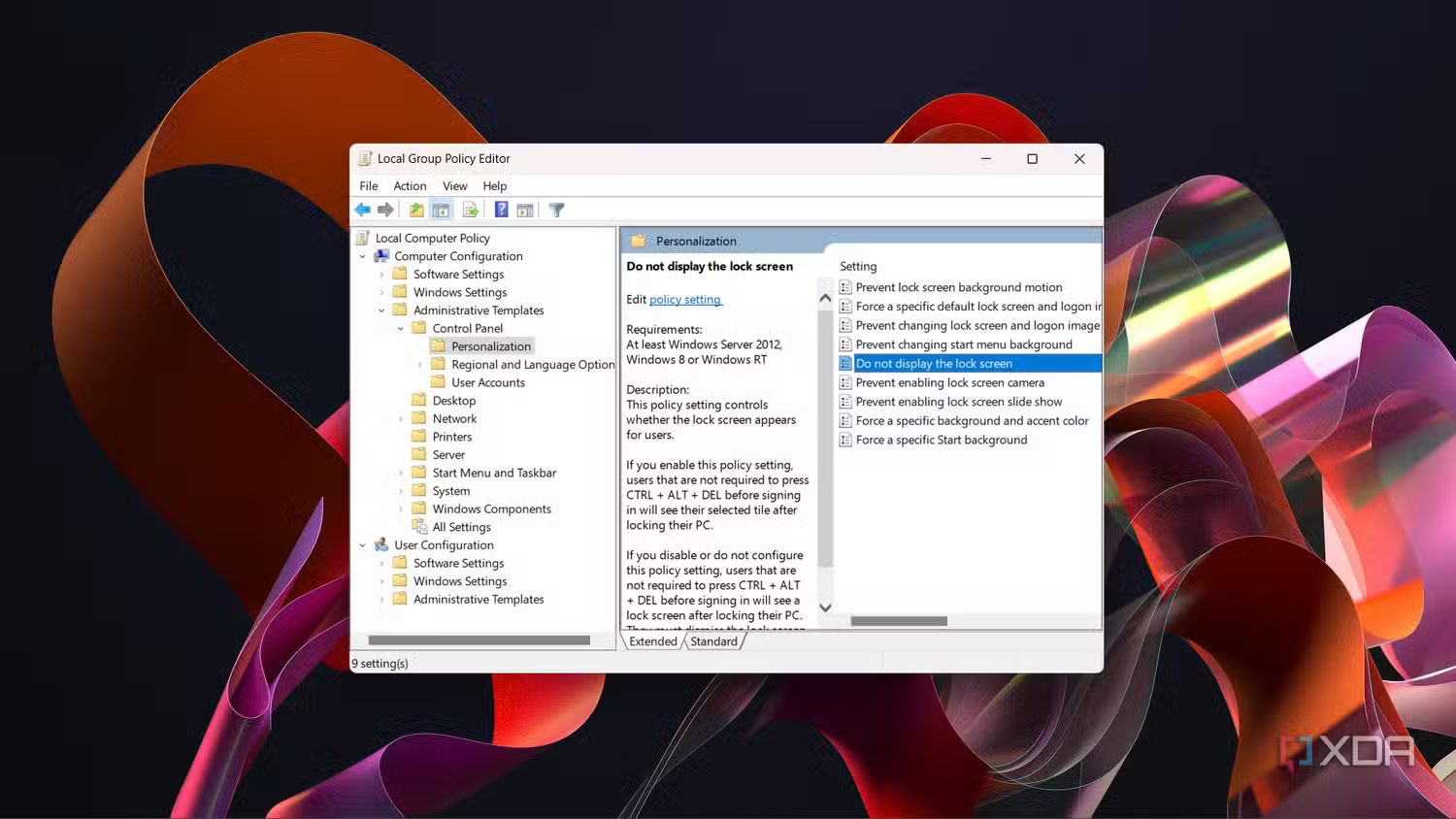Viewport: 1456px width, 819px height.
Task: Collapse the Computer Configuration node
Action: tap(363, 255)
